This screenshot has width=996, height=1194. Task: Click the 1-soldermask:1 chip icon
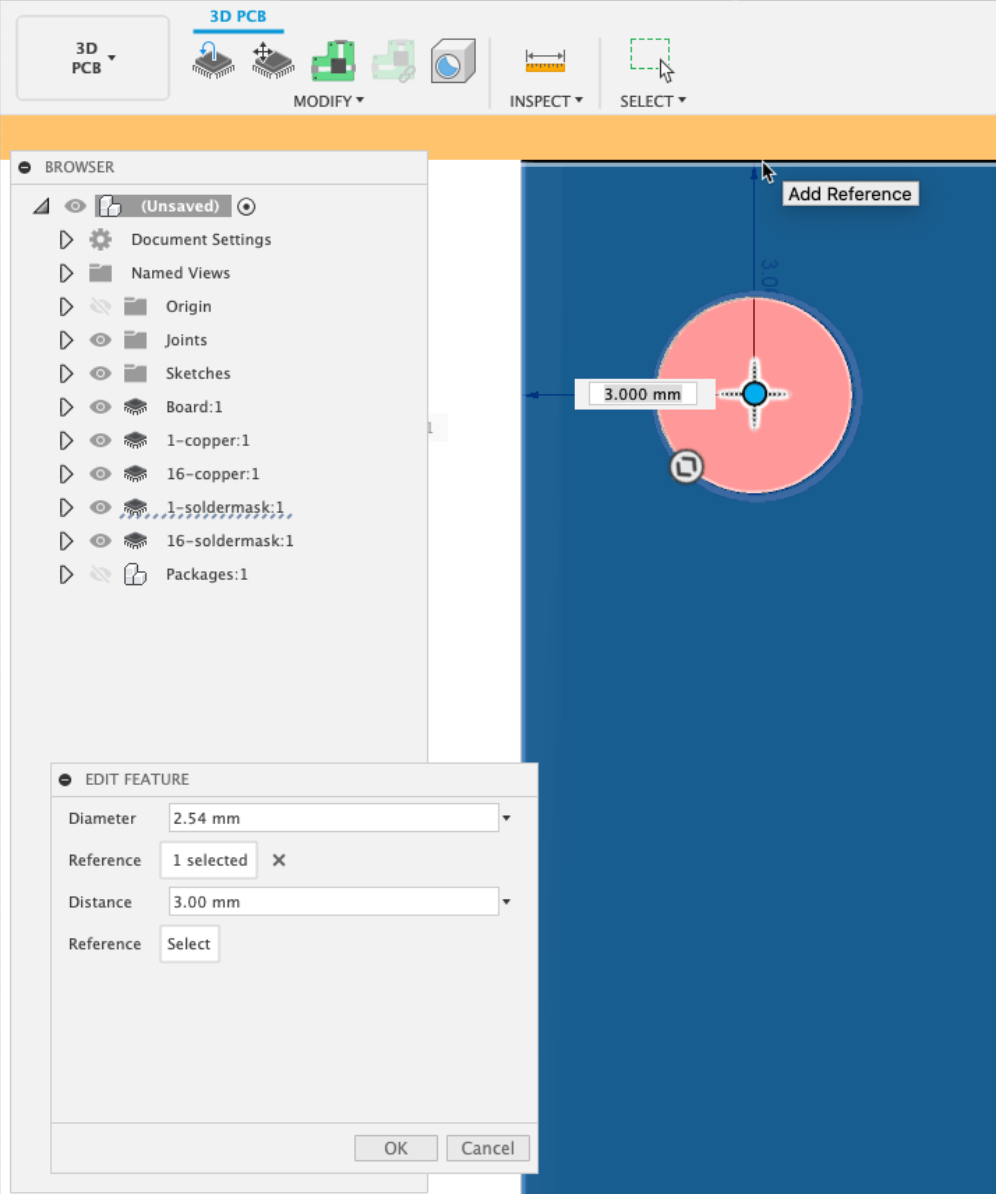(x=136, y=507)
